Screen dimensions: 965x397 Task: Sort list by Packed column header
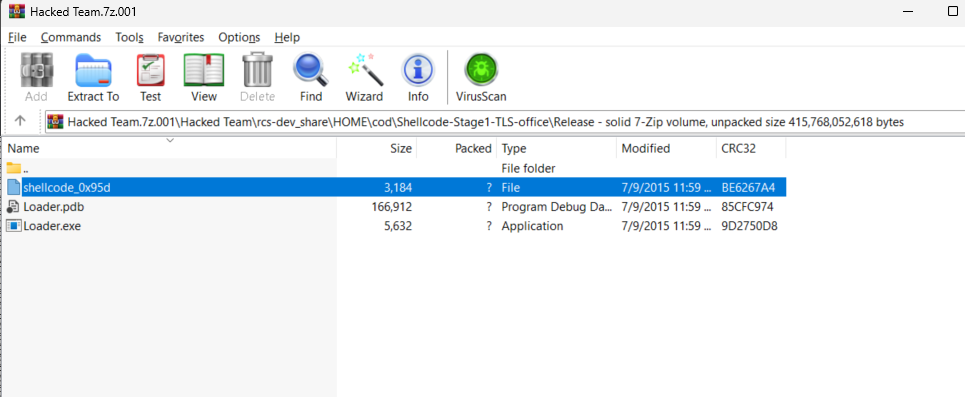[x=457, y=148]
